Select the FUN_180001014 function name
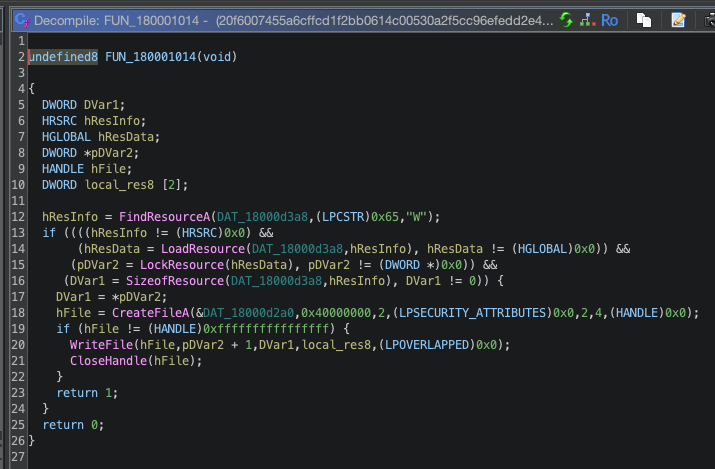Image resolution: width=715 pixels, height=469 pixels. (x=150, y=57)
